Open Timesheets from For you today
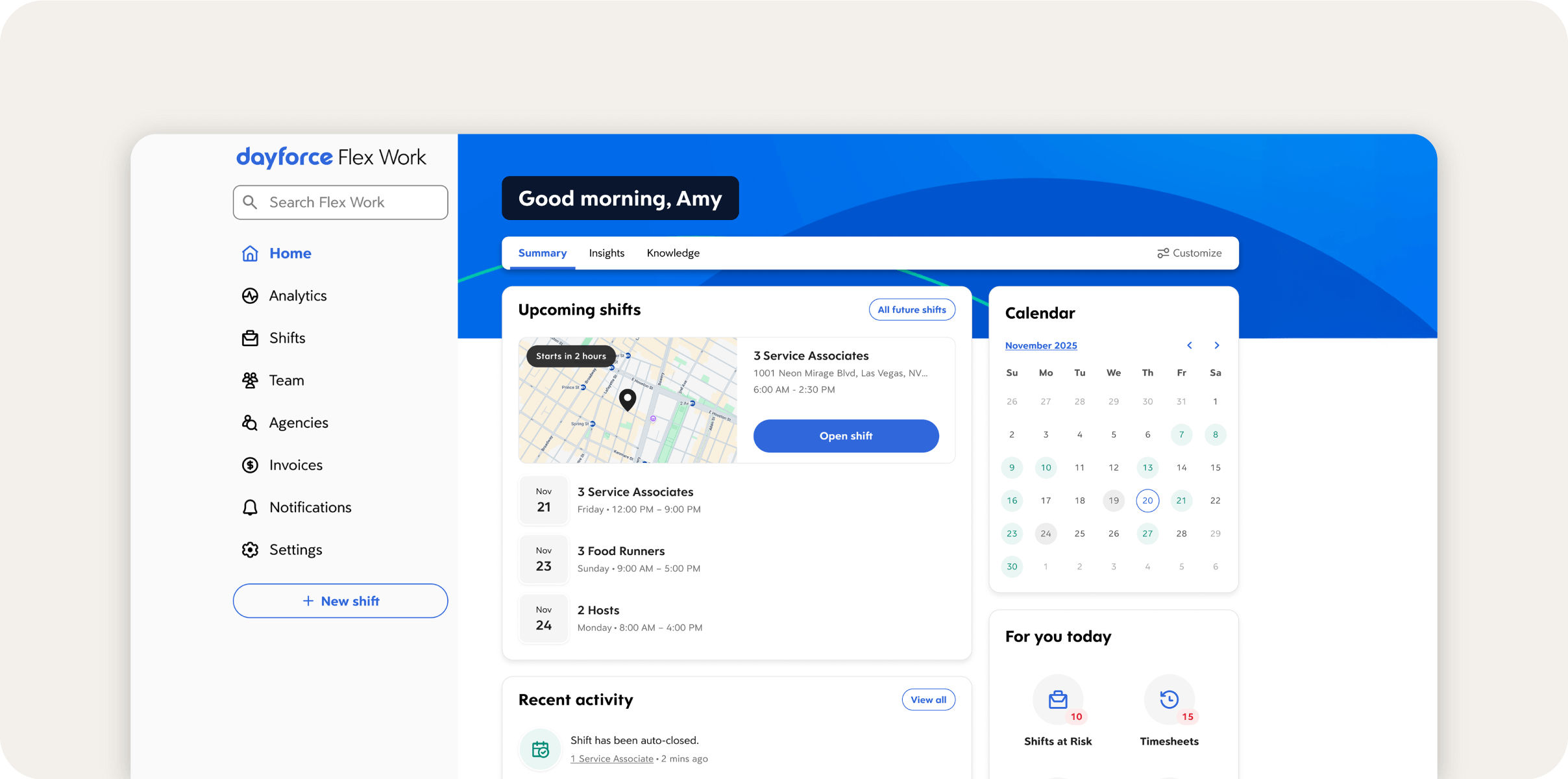The height and width of the screenshot is (779, 1568). pos(1169,700)
